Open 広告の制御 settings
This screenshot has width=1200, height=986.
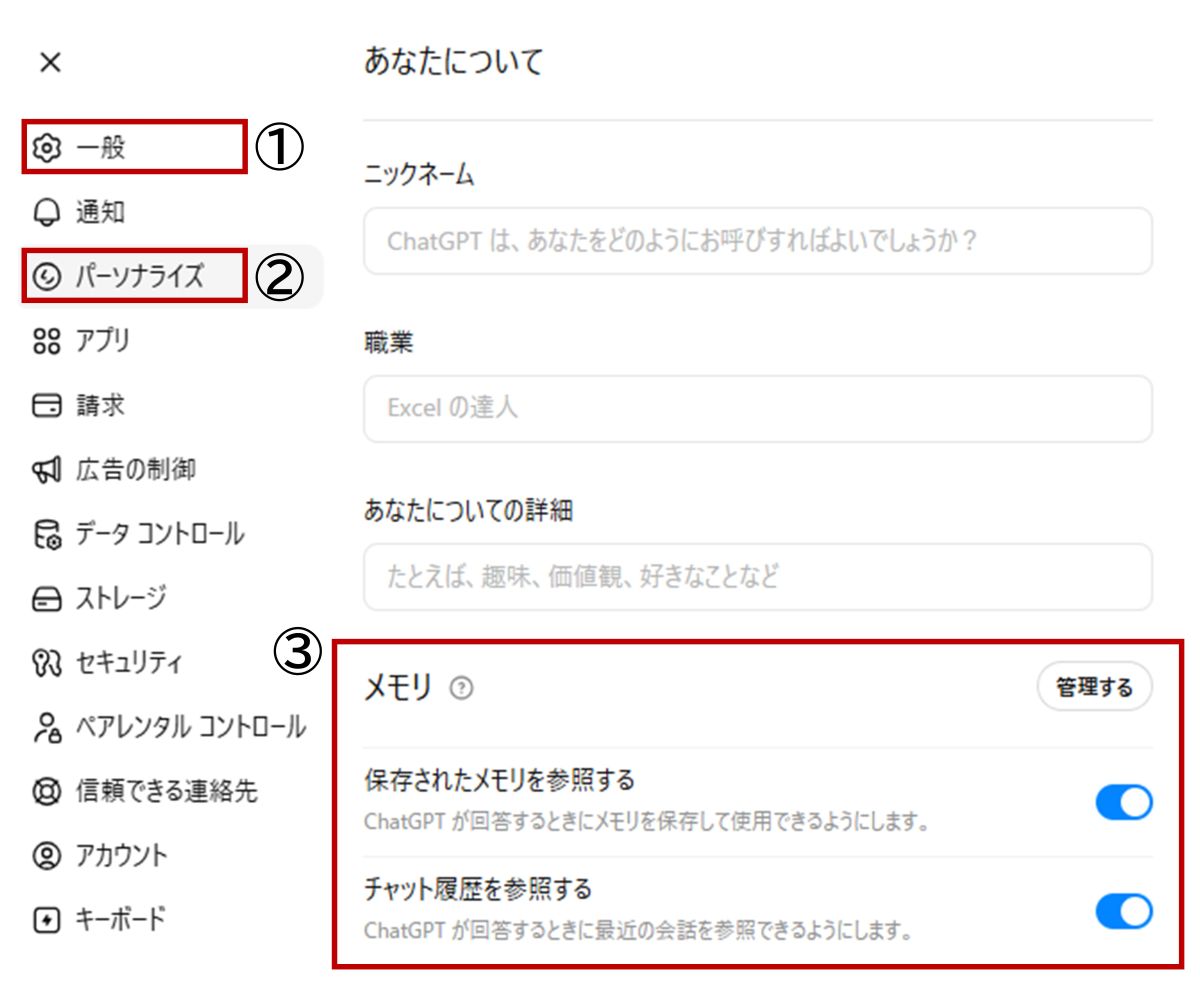pos(172,470)
